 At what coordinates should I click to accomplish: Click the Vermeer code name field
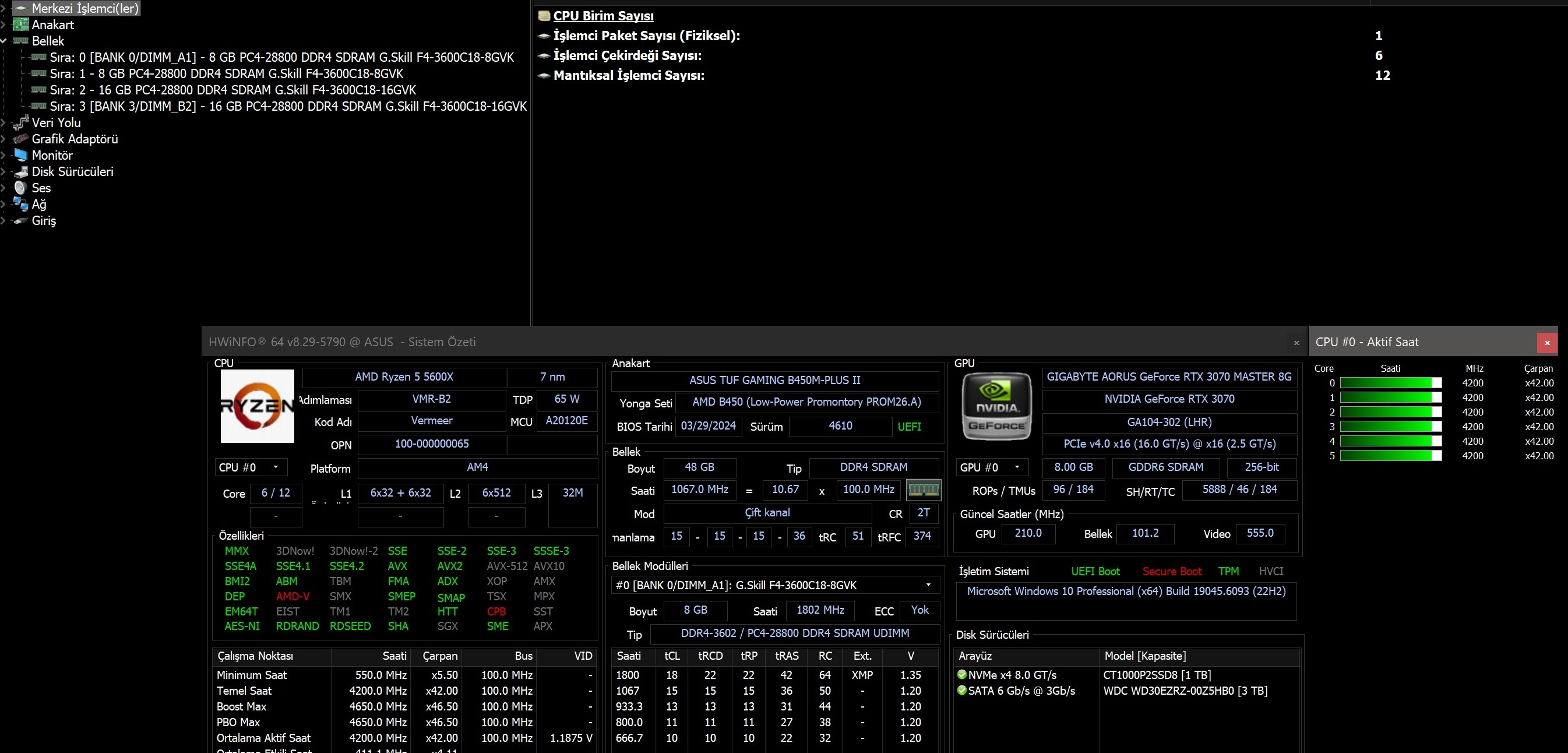click(432, 421)
